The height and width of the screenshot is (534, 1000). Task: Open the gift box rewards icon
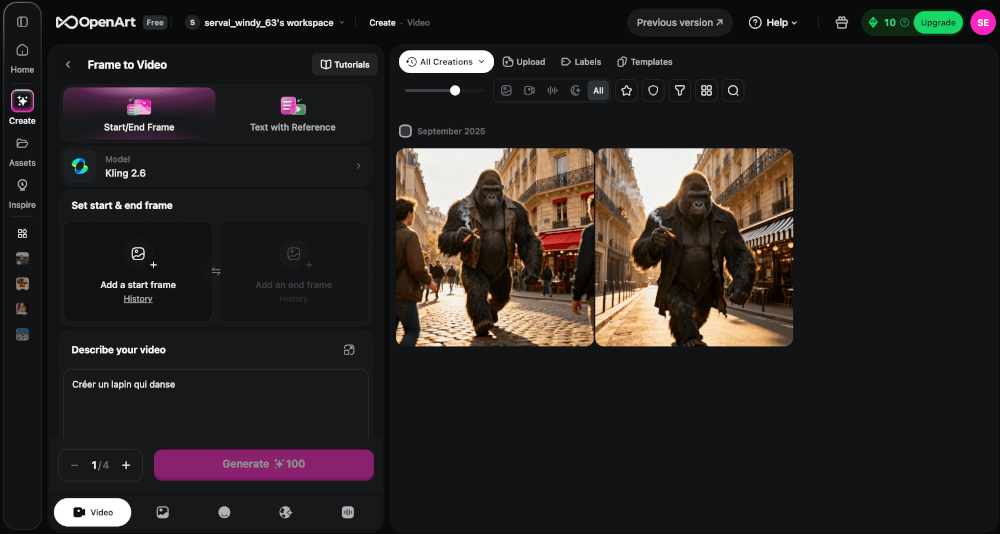click(842, 22)
